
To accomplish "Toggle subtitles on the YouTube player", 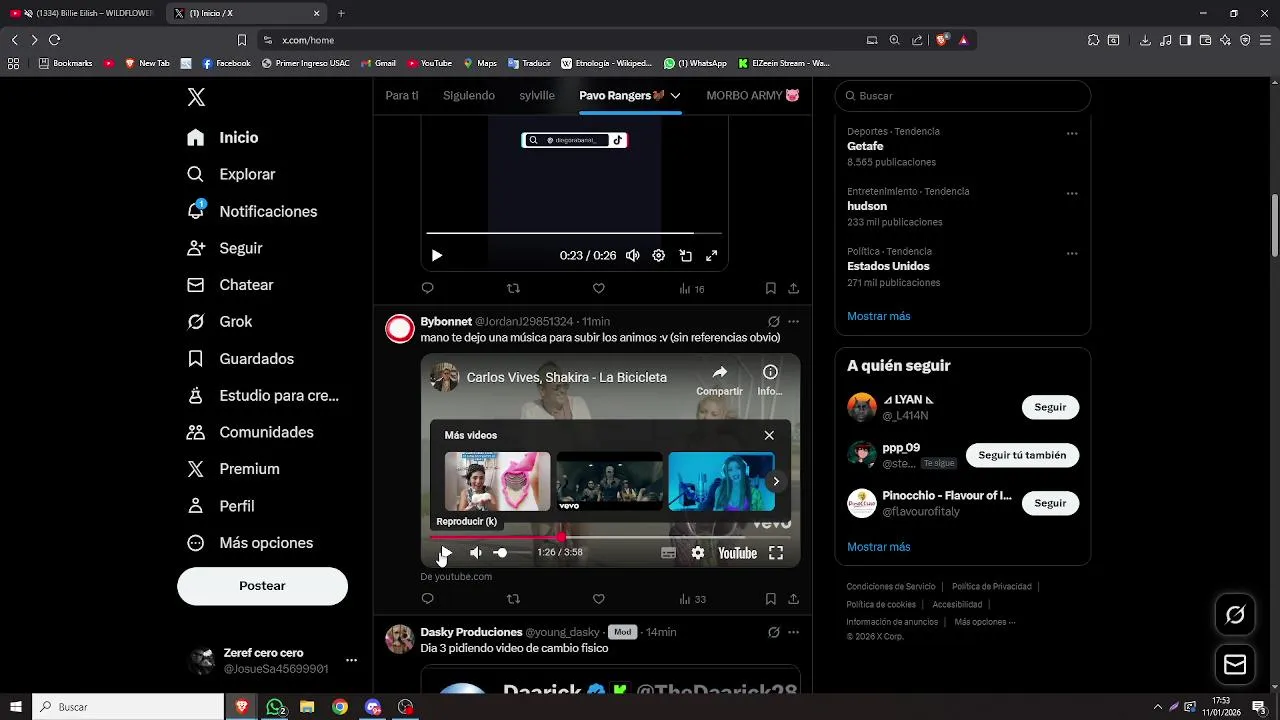I will coord(668,553).
